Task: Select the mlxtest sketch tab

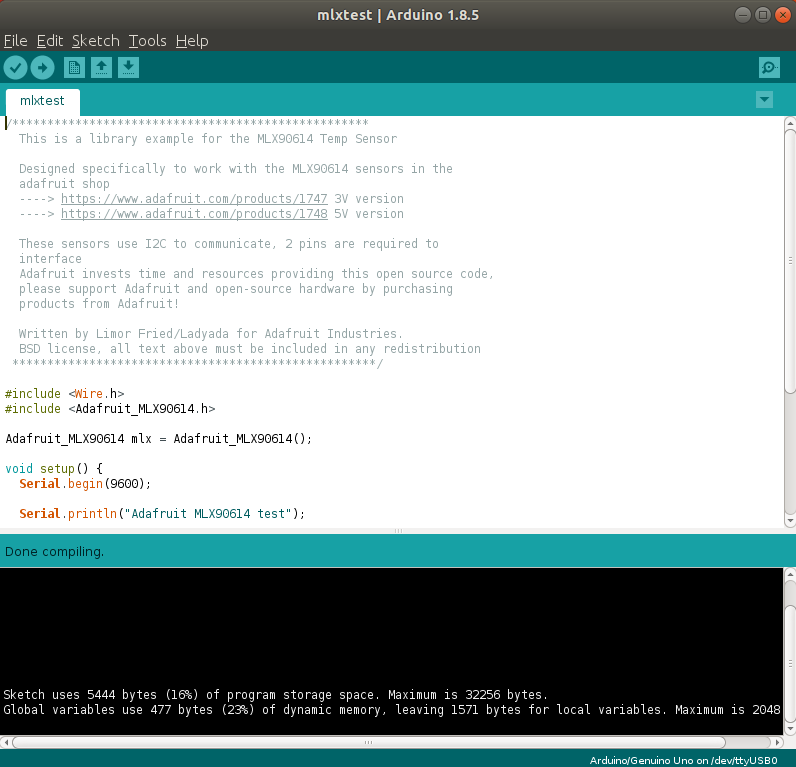Action: pos(43,101)
